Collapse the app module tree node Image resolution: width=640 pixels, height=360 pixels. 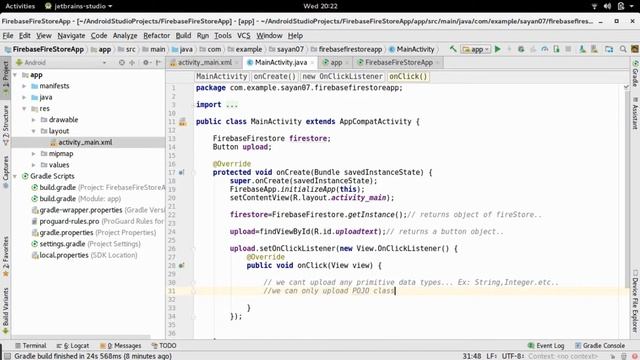15,75
